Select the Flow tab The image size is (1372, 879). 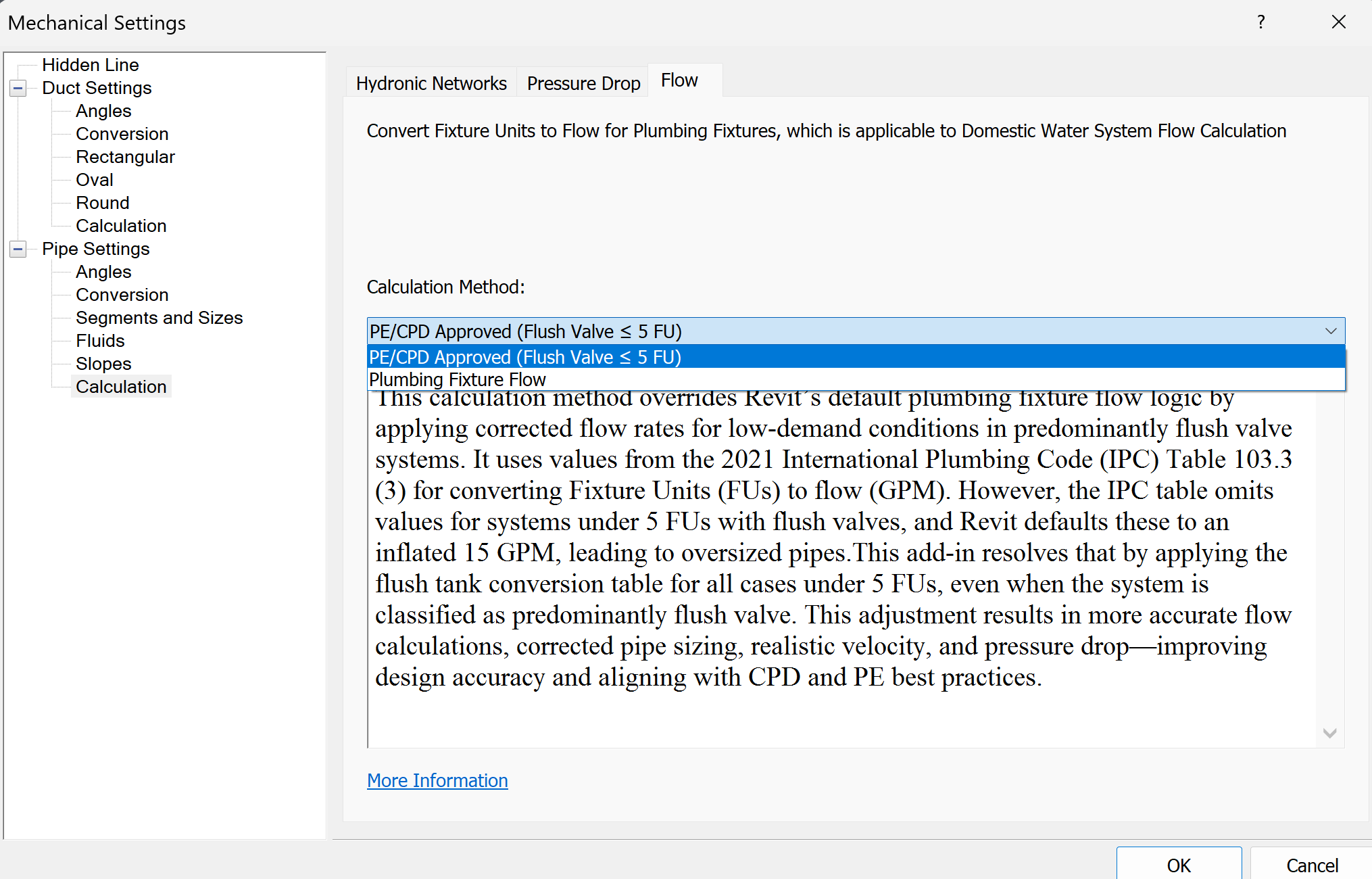pos(679,80)
